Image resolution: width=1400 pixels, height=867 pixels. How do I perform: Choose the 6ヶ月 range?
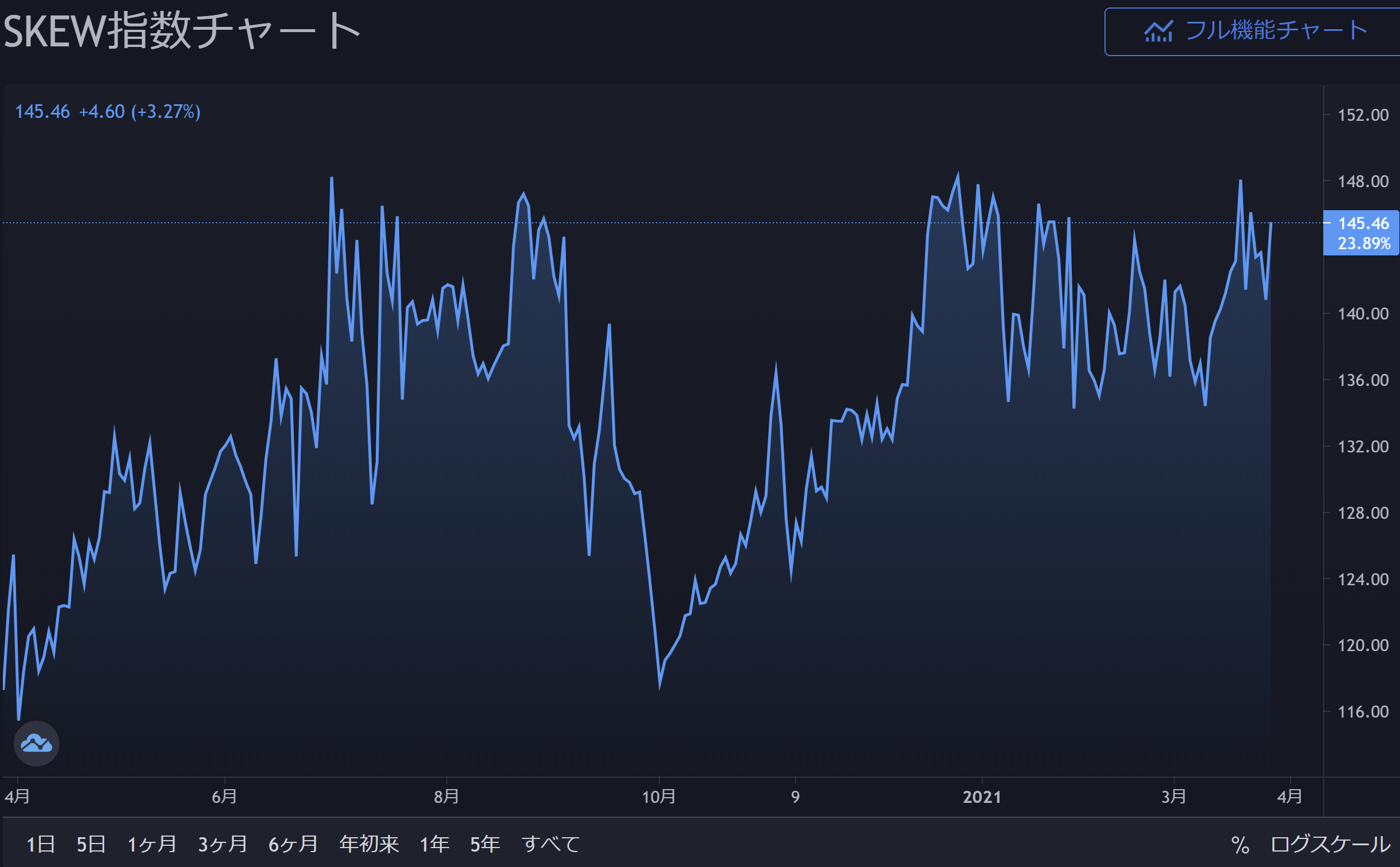293,844
